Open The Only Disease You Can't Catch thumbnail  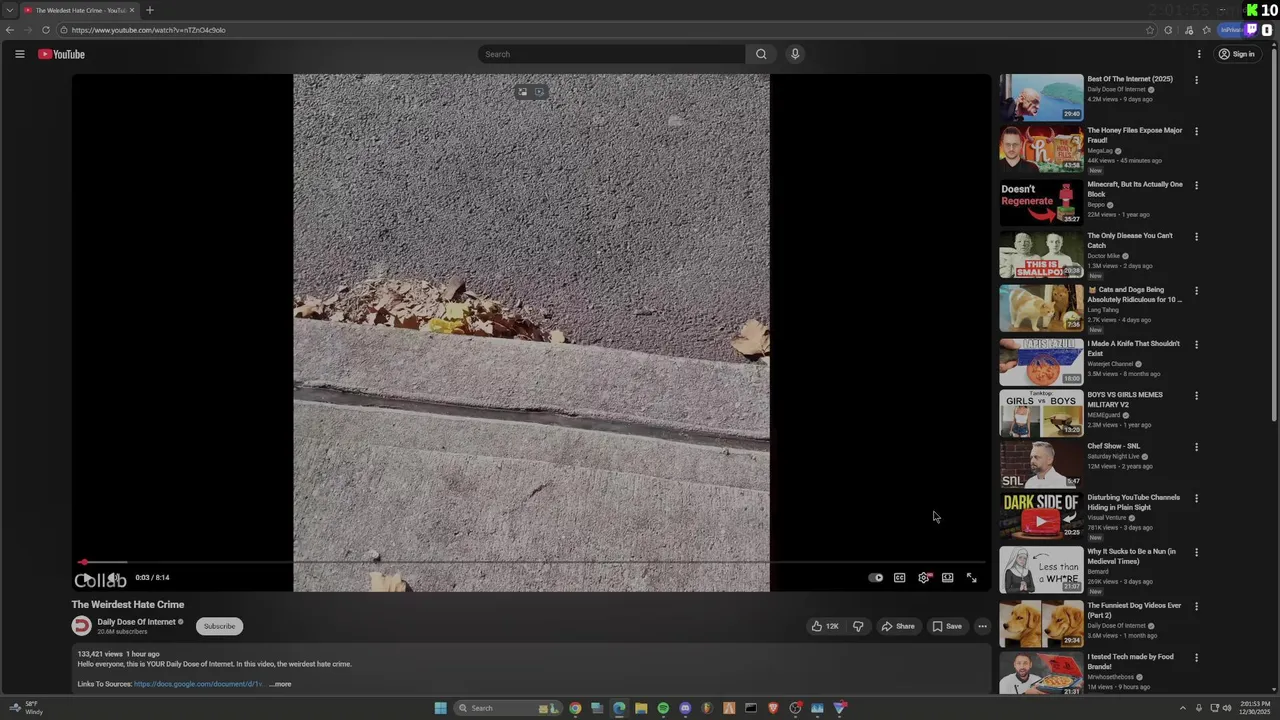click(1041, 254)
